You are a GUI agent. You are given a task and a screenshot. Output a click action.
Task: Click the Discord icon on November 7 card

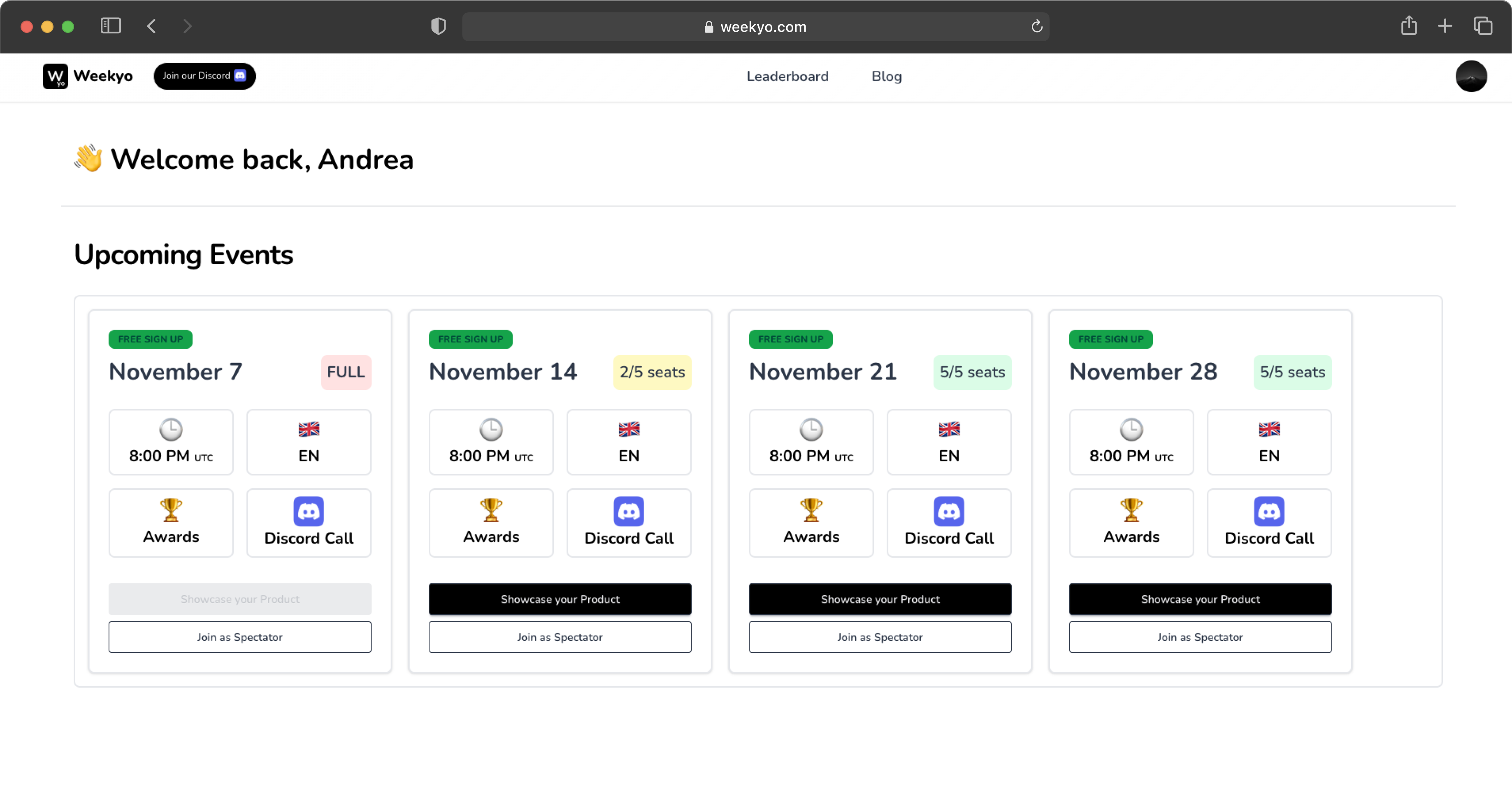coord(309,511)
